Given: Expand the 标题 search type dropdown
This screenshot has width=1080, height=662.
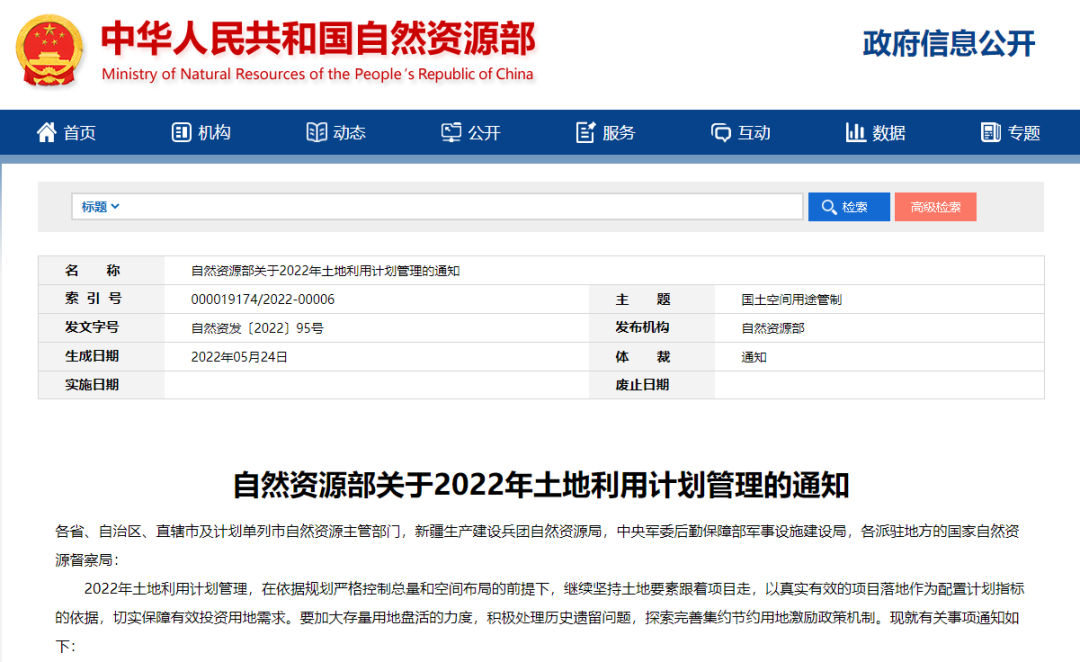Looking at the screenshot, I should 101,207.
